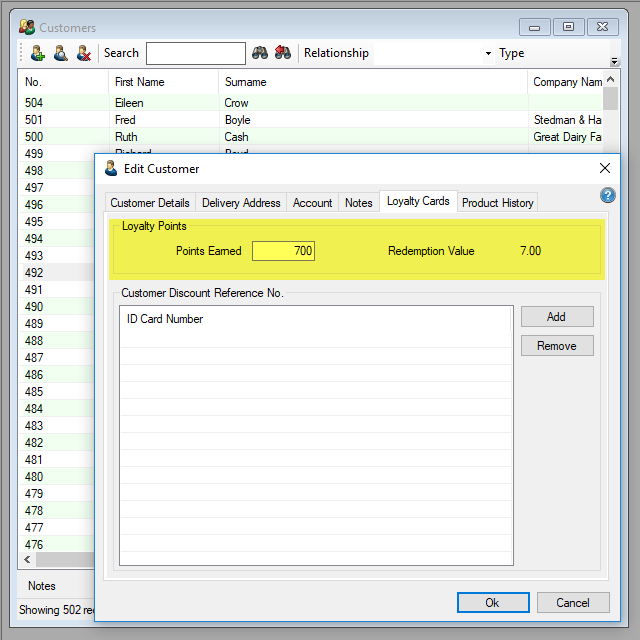640x640 pixels.
Task: Click the Cancel button
Action: pyautogui.click(x=573, y=603)
